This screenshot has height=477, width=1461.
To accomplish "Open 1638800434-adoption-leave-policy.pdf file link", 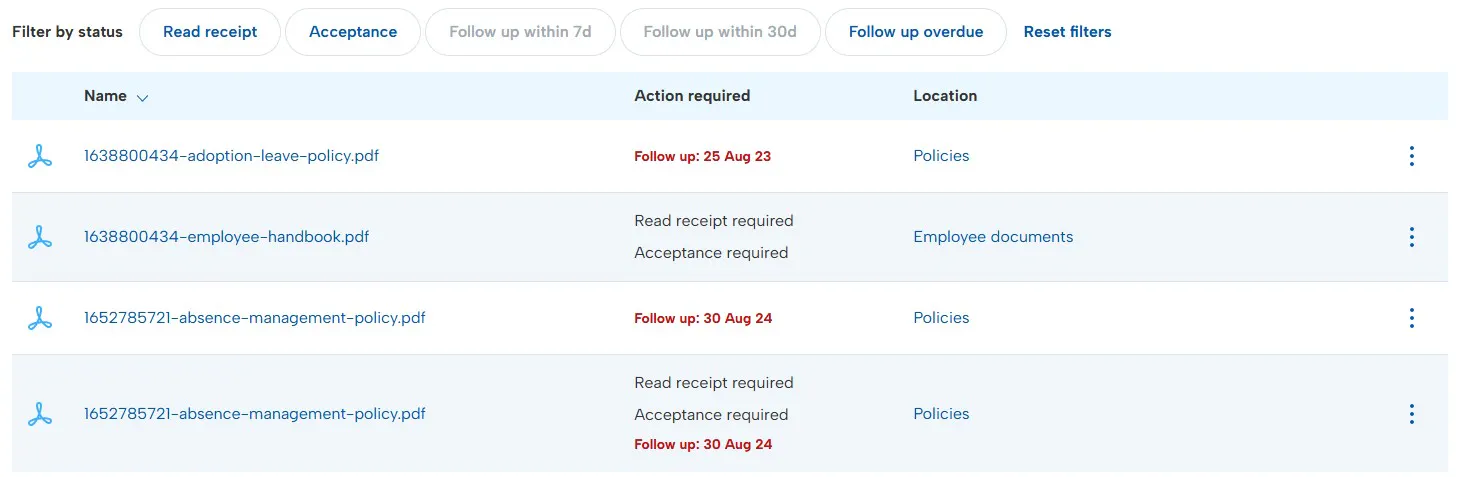I will [x=231, y=156].
